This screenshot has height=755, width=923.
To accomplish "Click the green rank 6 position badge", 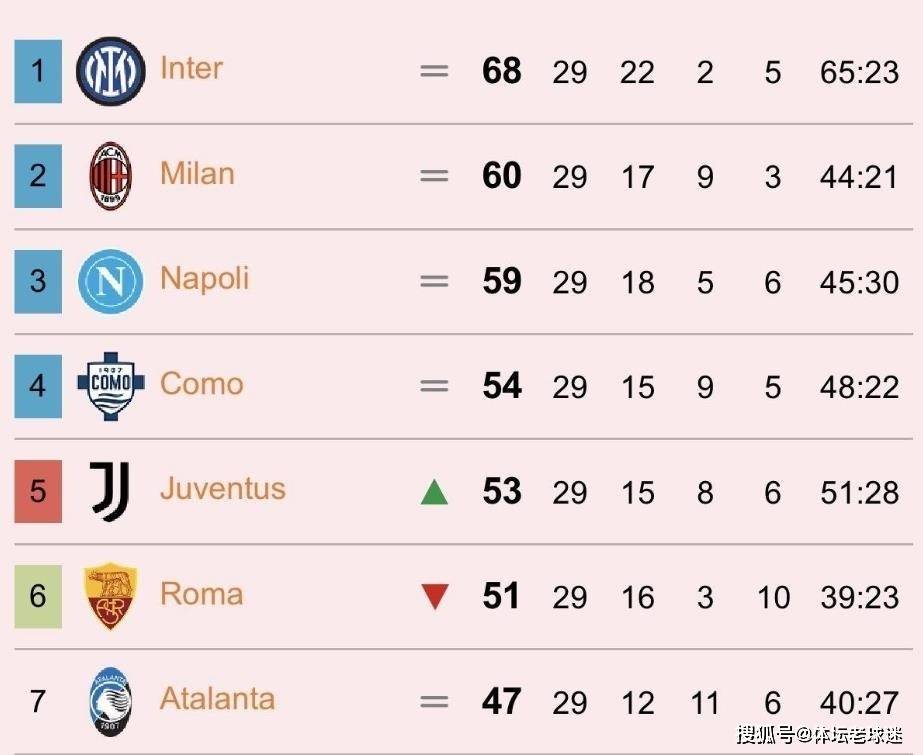I will point(38,596).
